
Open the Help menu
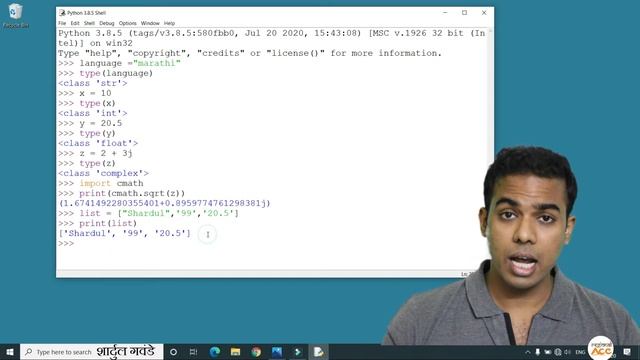coord(169,23)
